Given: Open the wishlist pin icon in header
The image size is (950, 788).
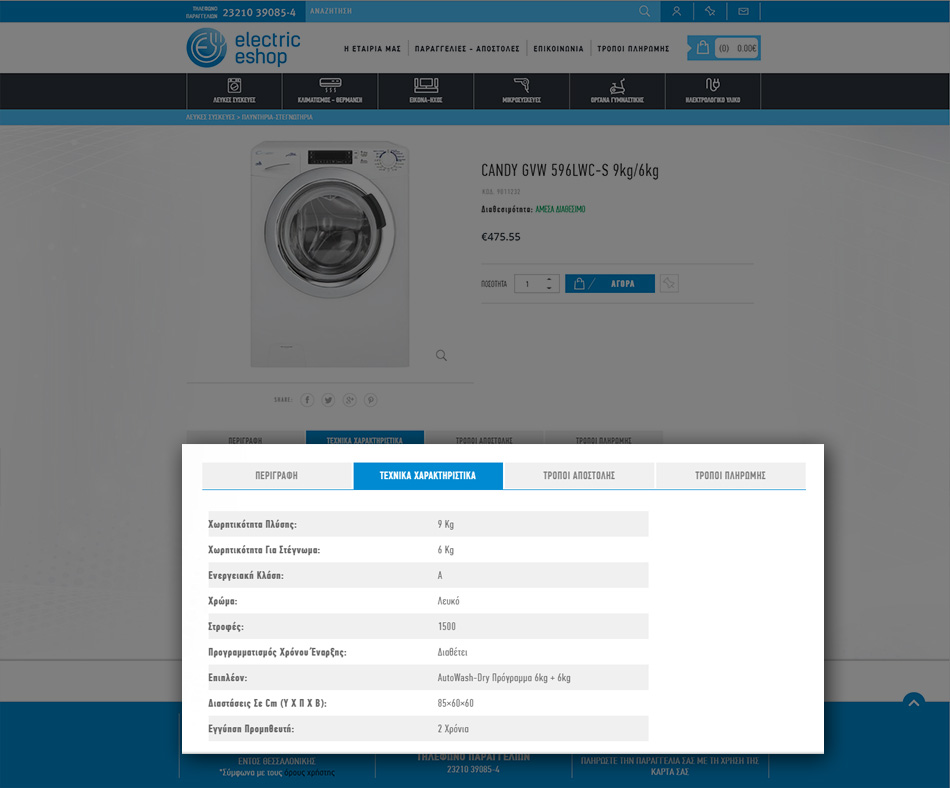Looking at the screenshot, I should [710, 11].
